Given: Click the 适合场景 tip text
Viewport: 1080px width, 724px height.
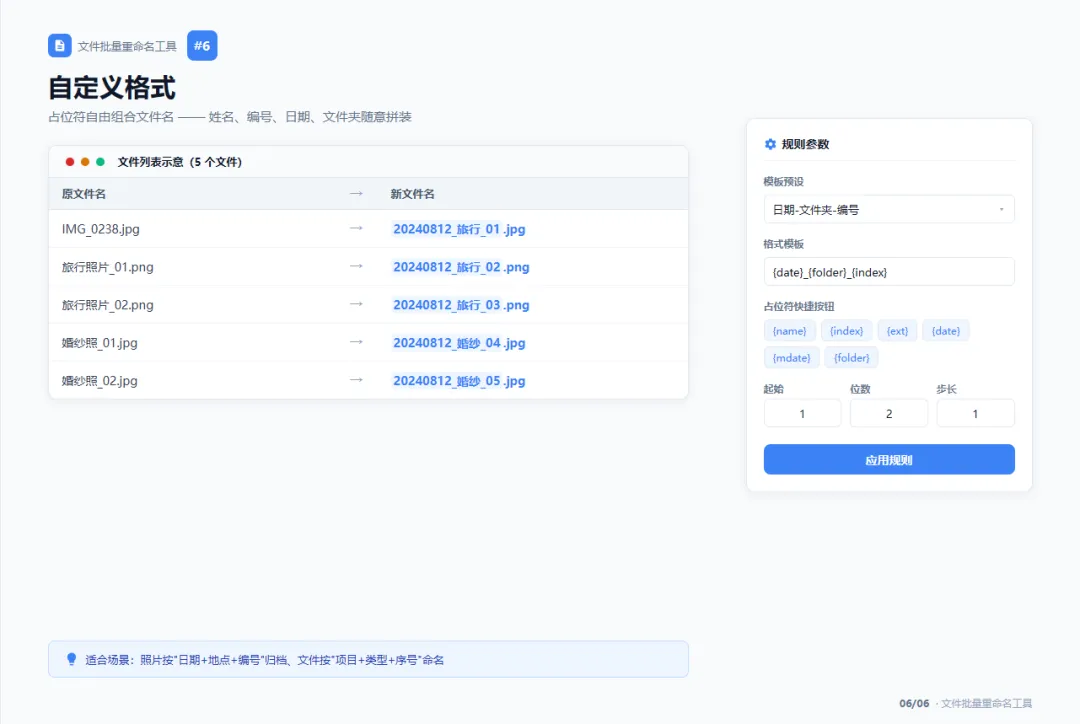Looking at the screenshot, I should 264,660.
